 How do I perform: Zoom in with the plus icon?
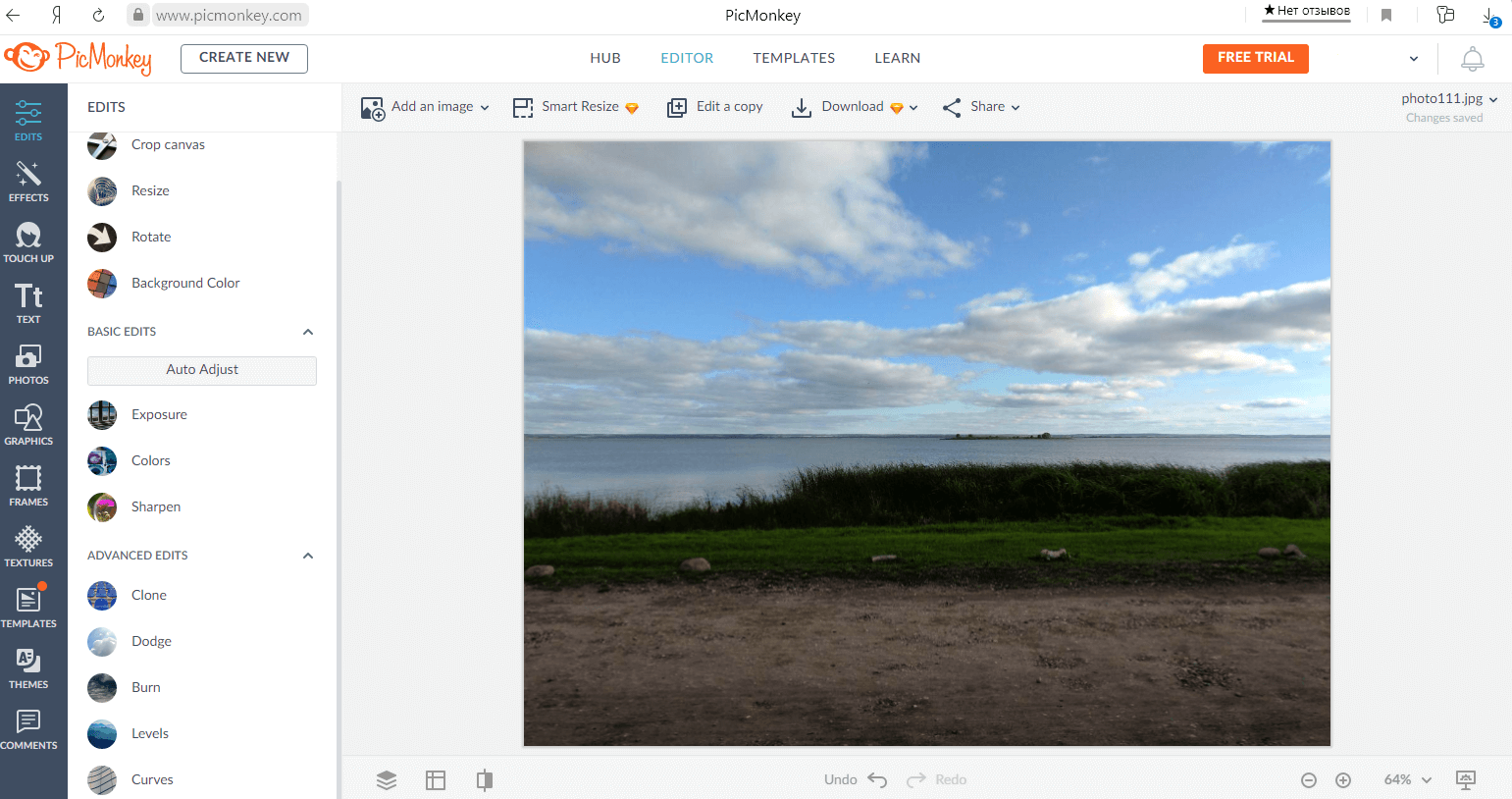[1343, 780]
